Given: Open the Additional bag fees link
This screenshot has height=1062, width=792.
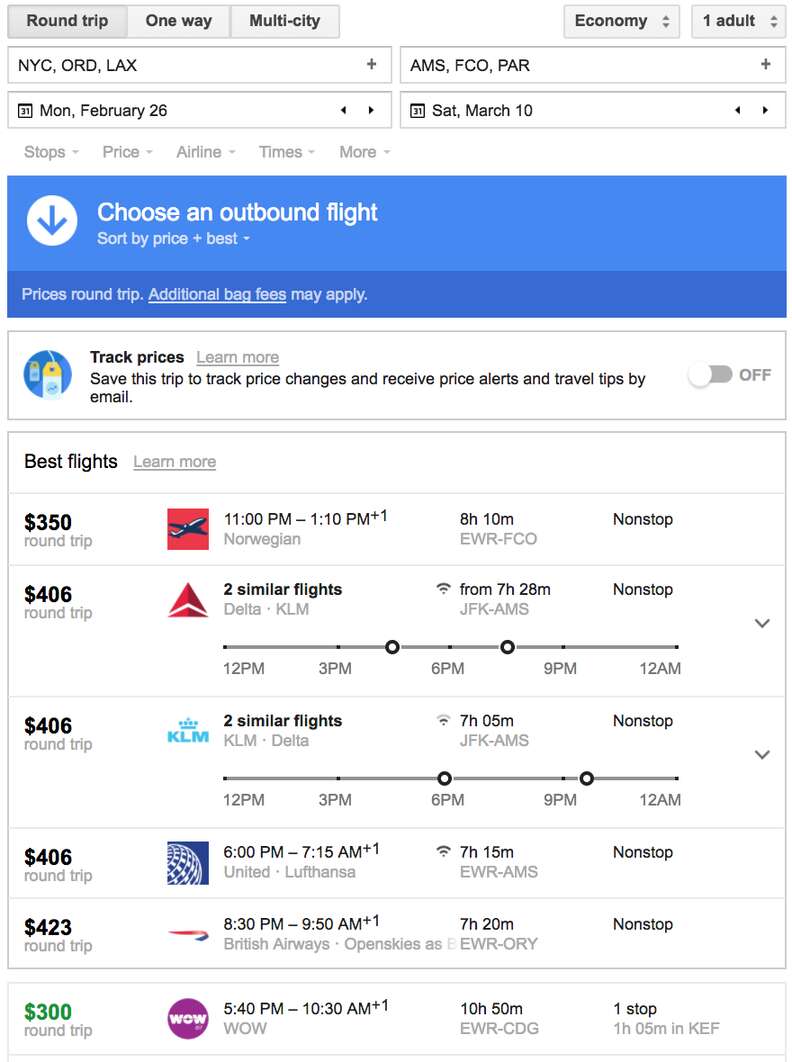Looking at the screenshot, I should pos(218,294).
